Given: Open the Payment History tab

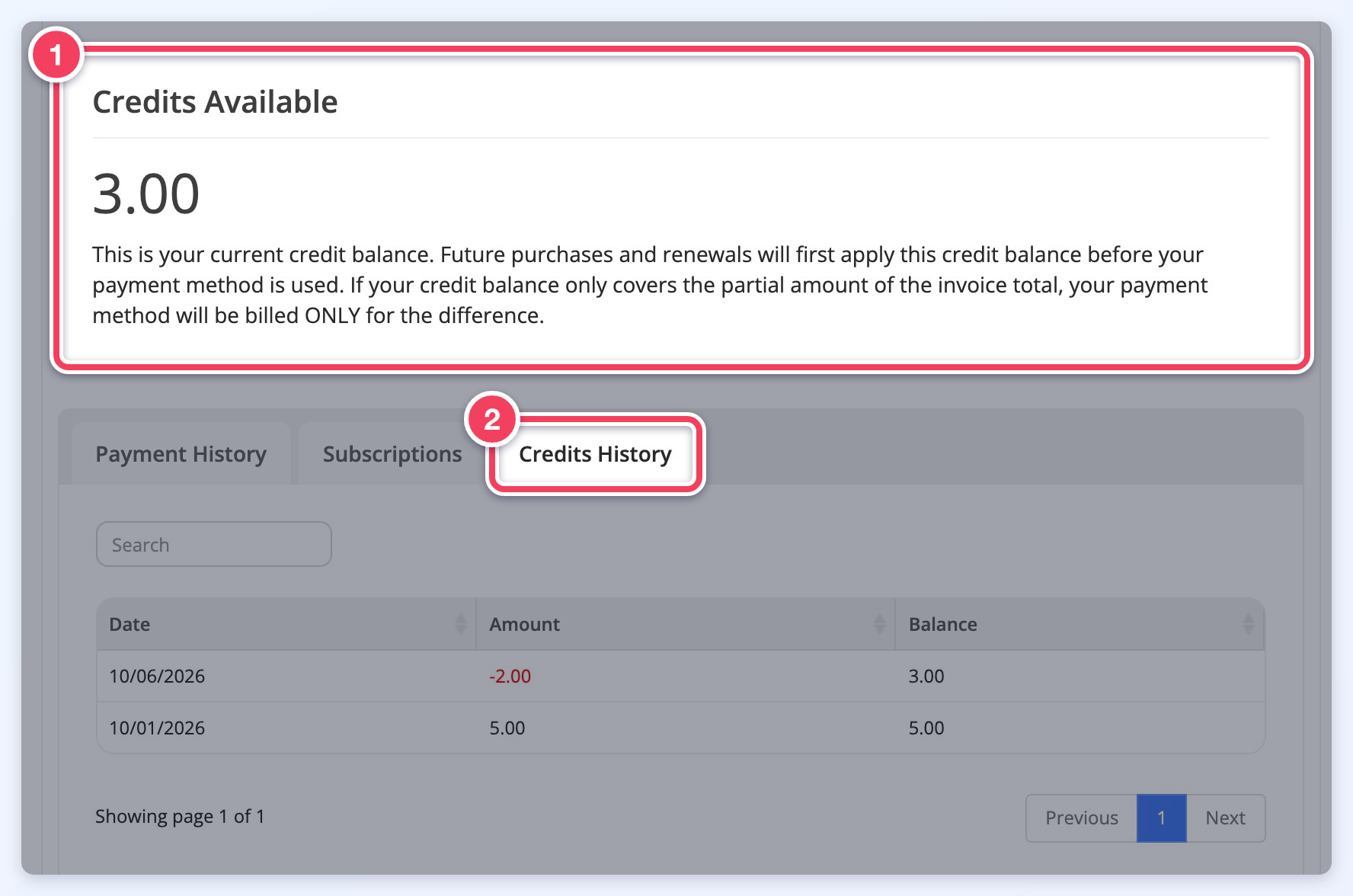Looking at the screenshot, I should (x=181, y=454).
